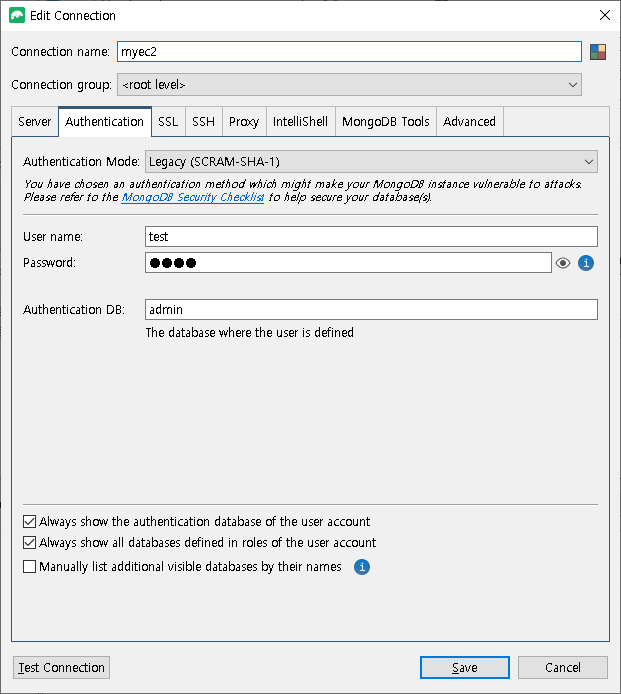Cancel editing the connection
This screenshot has height=694, width=621.
click(563, 667)
